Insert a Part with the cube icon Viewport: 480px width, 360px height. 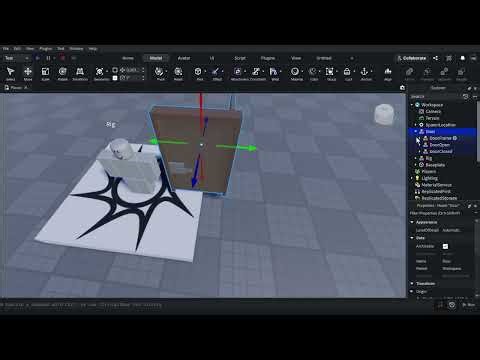[x=198, y=71]
